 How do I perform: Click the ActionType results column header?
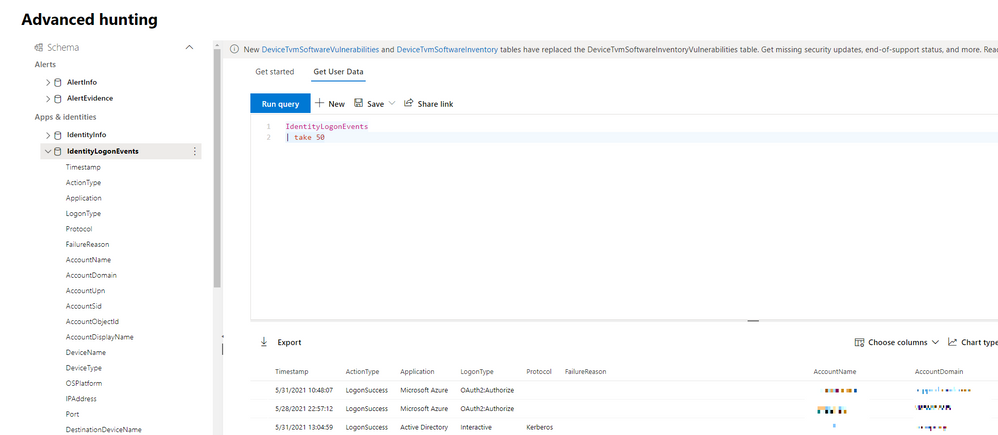pos(363,371)
